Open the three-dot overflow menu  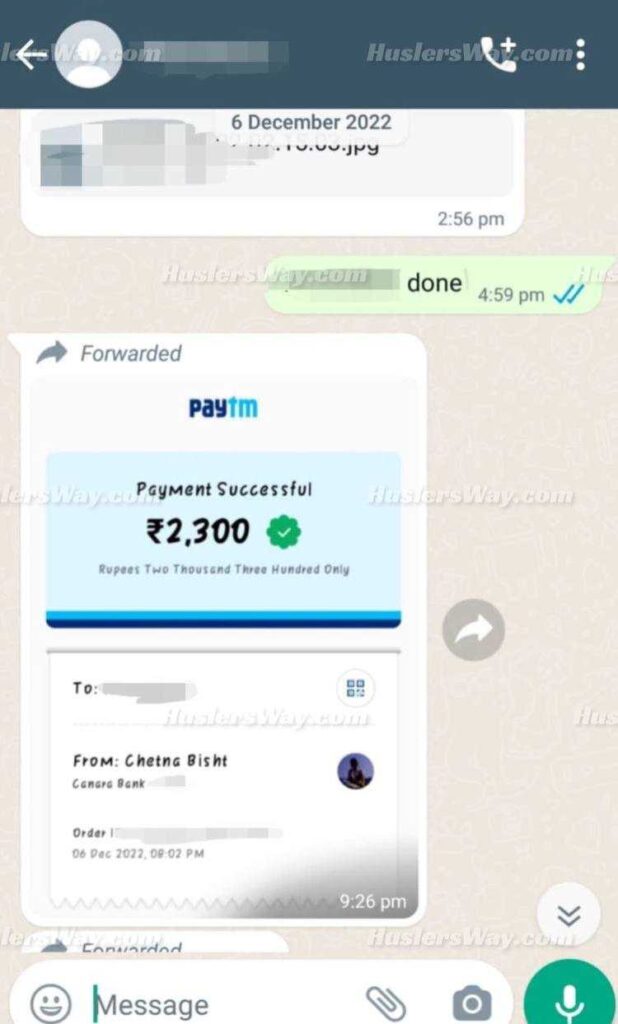point(580,54)
